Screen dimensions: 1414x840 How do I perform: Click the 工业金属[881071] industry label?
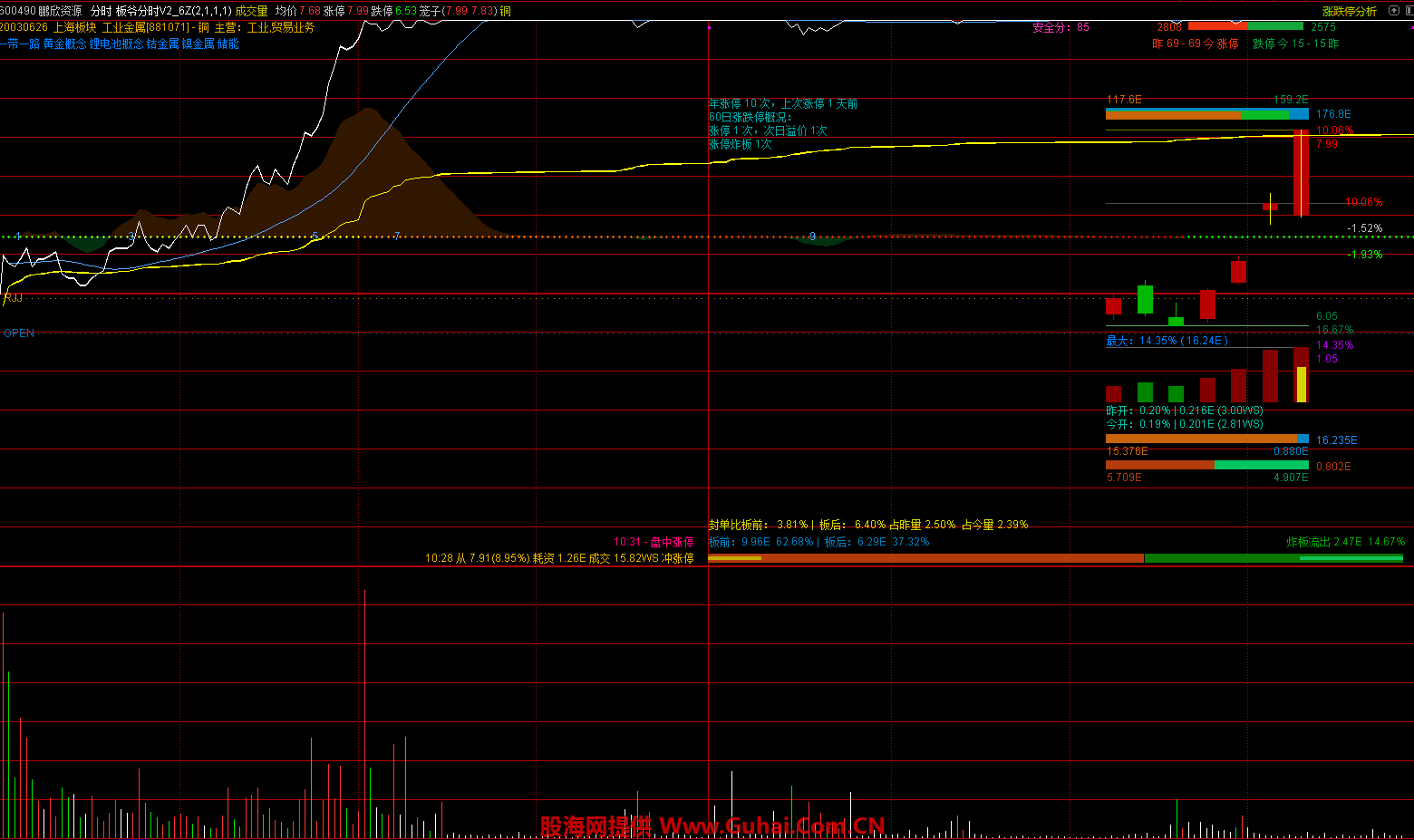click(145, 27)
